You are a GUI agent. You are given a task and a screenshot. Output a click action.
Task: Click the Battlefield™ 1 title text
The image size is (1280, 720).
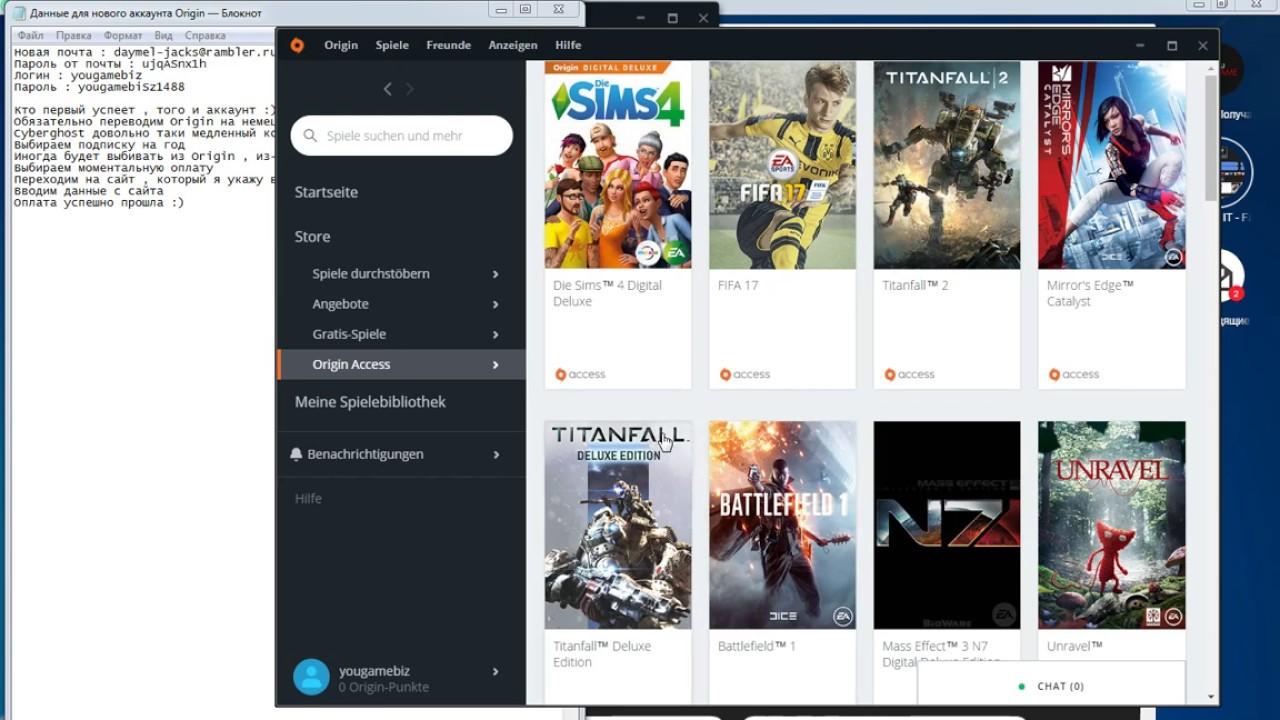point(757,646)
